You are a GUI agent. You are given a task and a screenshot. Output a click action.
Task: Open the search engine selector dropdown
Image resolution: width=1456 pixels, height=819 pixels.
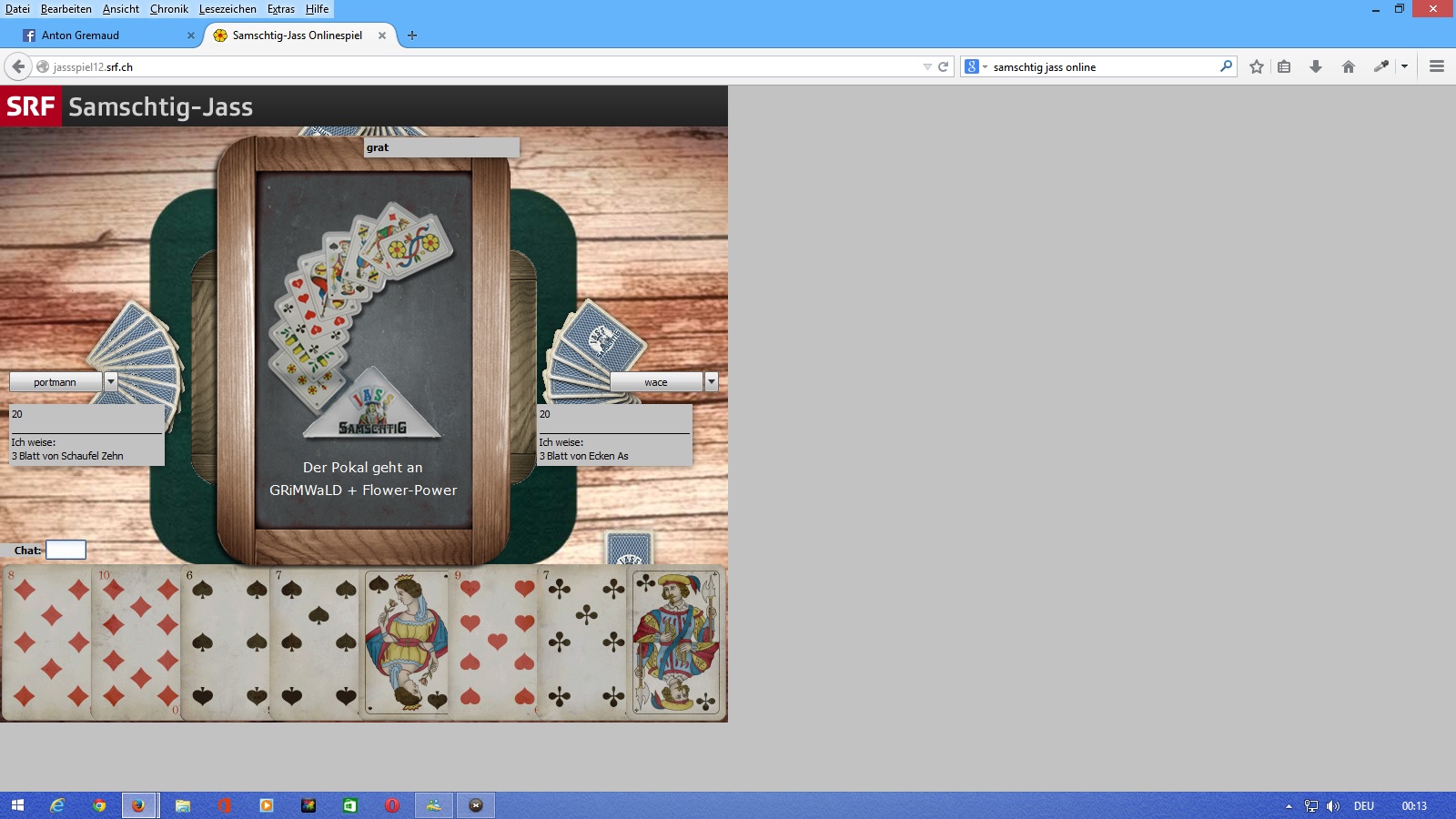coord(975,66)
